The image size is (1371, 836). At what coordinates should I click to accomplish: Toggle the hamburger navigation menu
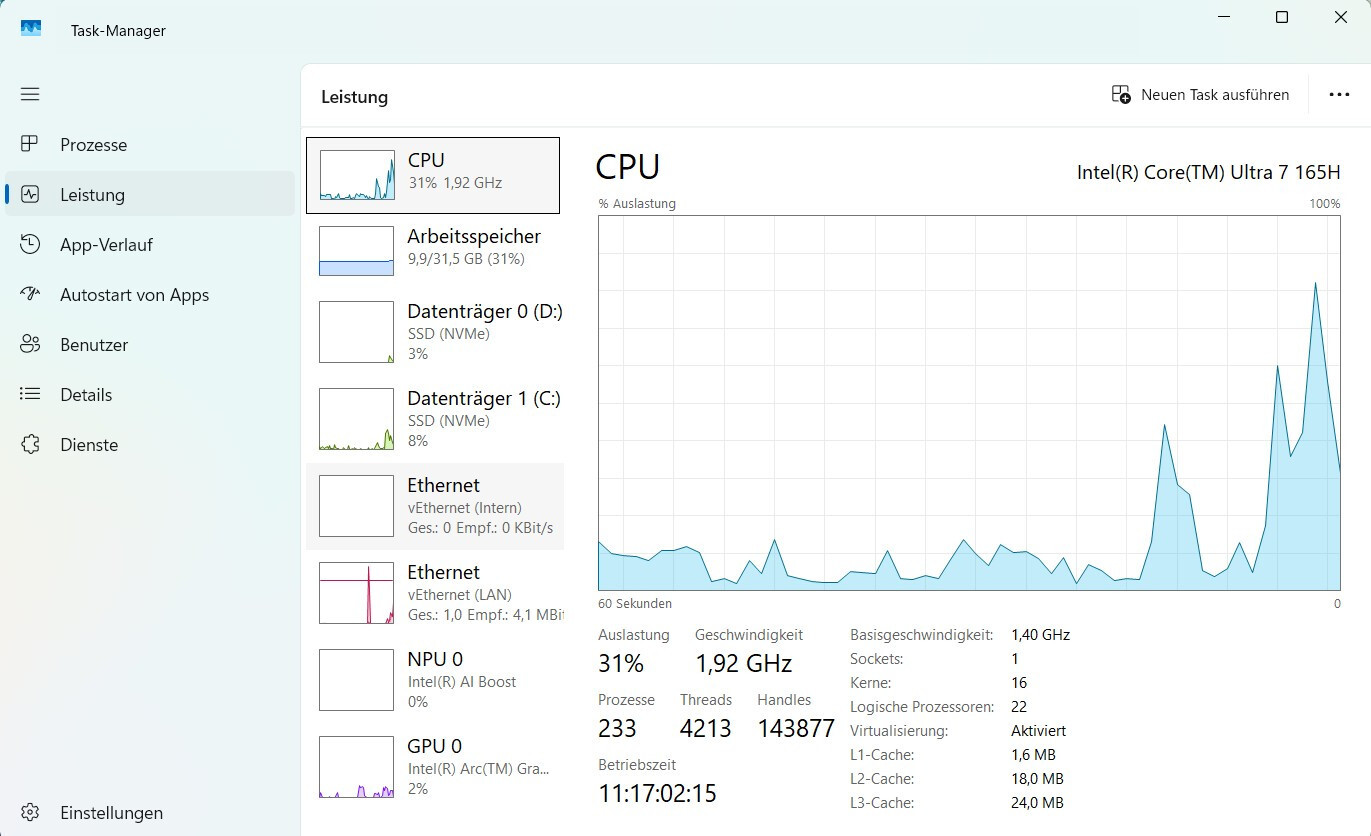click(30, 94)
